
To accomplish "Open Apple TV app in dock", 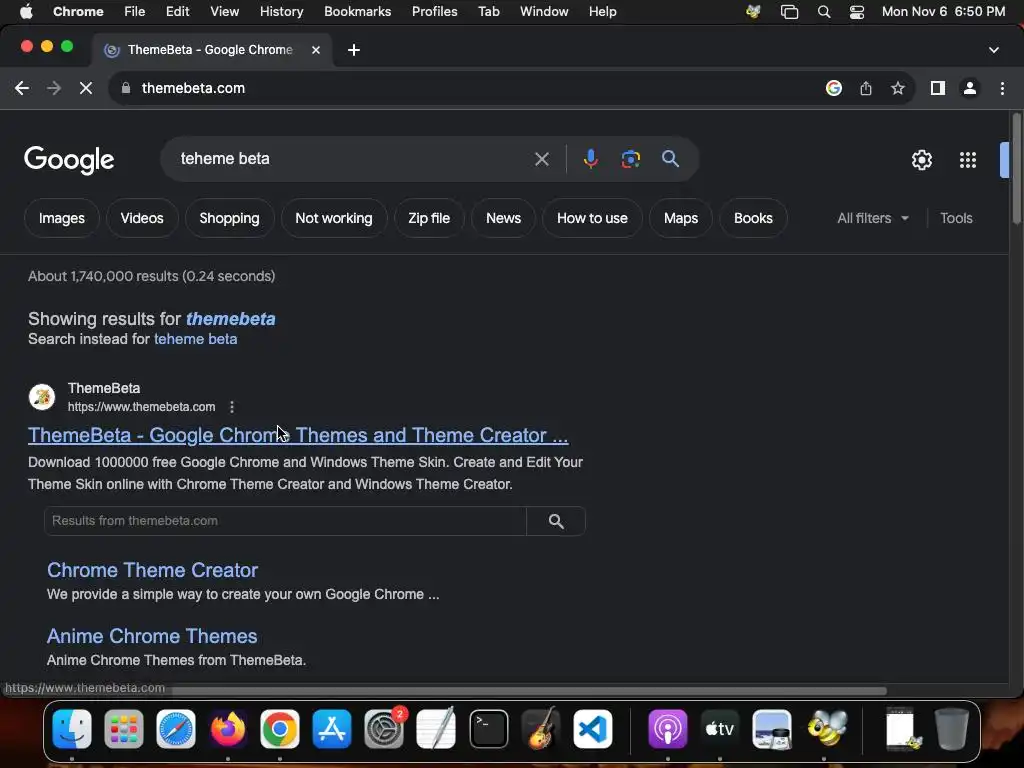I will coord(720,729).
